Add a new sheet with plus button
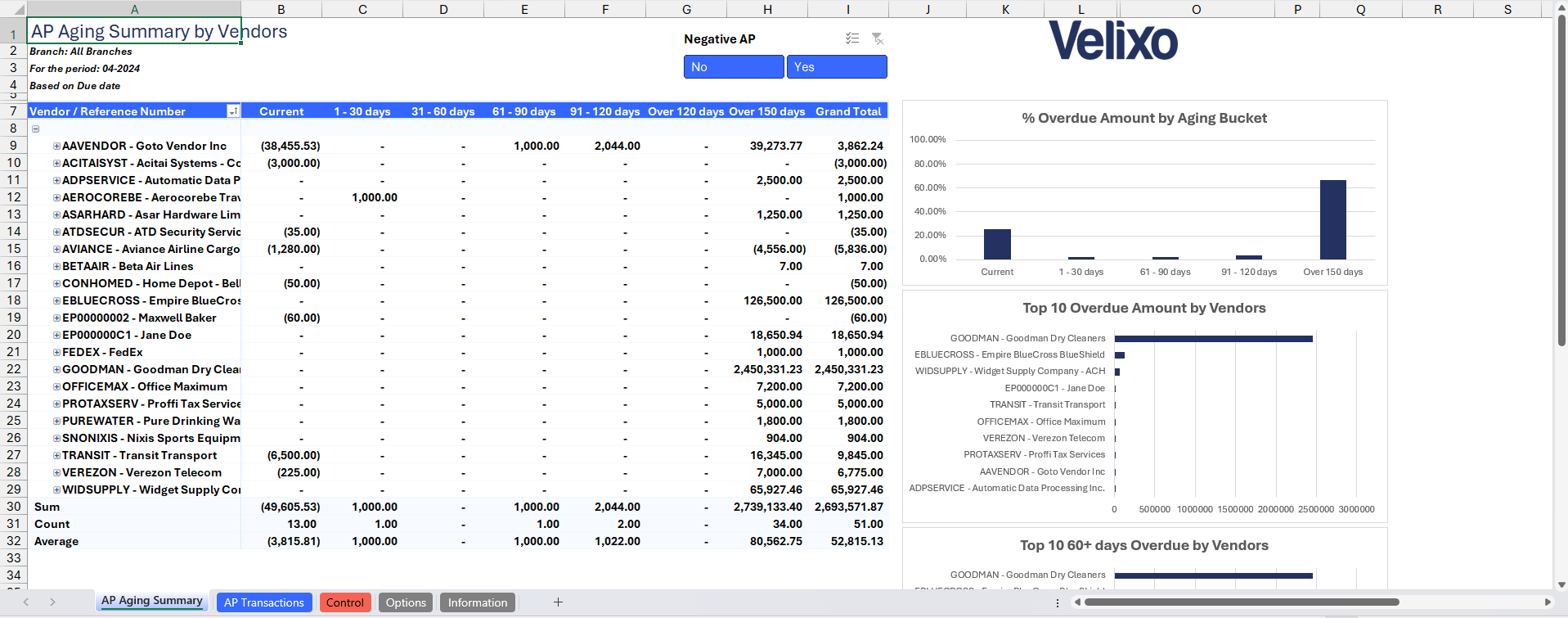This screenshot has width=1568, height=618. pos(558,602)
